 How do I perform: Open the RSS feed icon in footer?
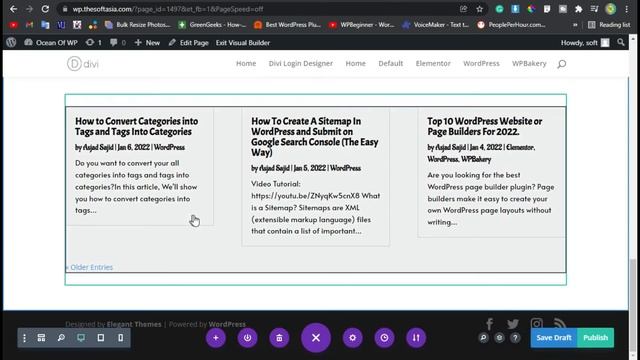click(560, 324)
